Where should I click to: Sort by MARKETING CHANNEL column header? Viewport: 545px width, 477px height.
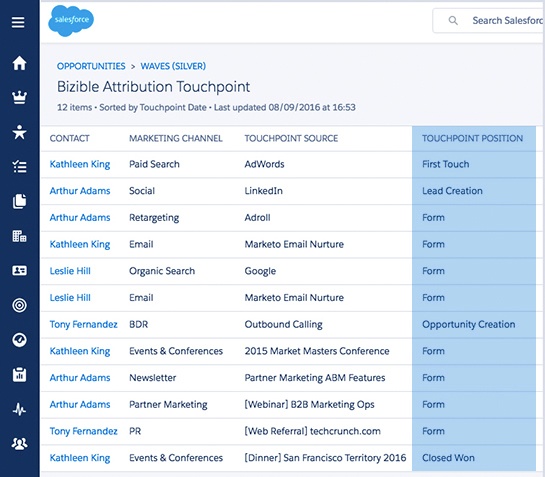(x=176, y=138)
